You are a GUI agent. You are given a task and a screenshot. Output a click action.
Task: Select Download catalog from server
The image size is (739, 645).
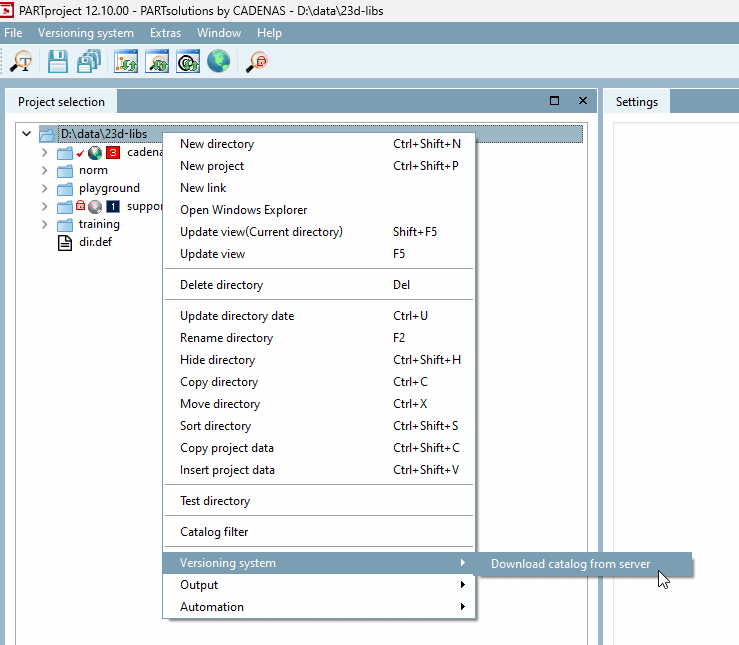click(x=570, y=564)
